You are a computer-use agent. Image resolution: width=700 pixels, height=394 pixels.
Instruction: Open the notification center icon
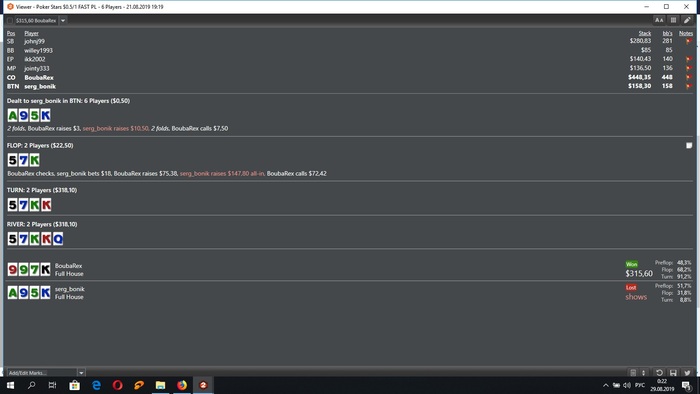point(686,385)
